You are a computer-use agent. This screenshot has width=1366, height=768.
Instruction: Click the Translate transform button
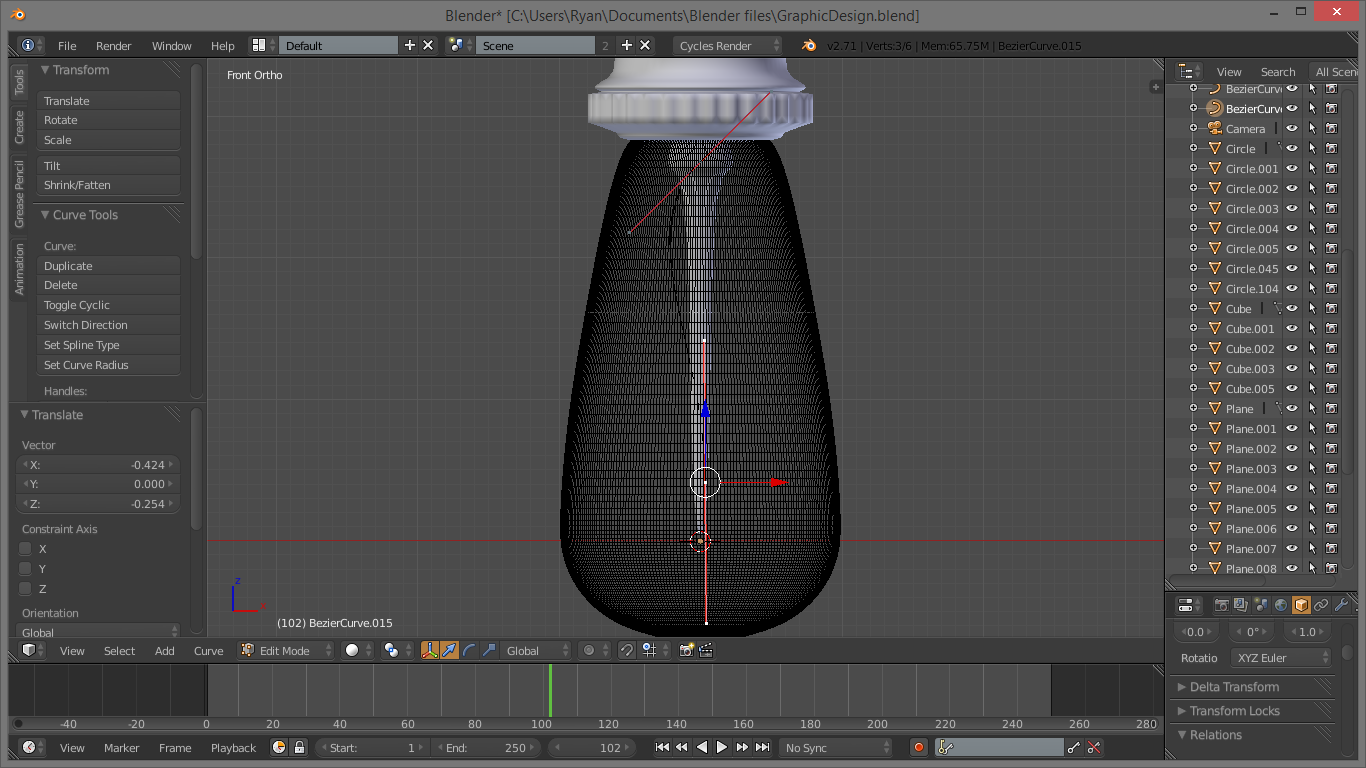point(109,101)
